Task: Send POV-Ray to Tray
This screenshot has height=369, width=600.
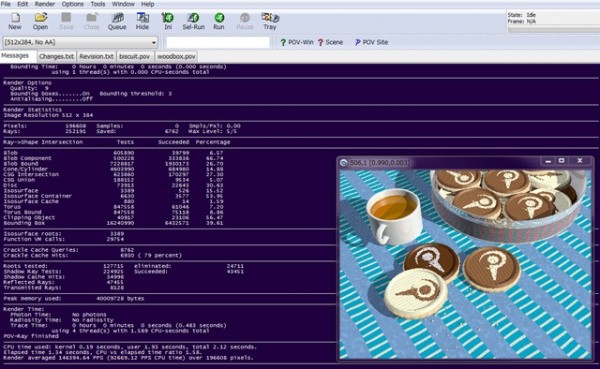Action: click(270, 21)
